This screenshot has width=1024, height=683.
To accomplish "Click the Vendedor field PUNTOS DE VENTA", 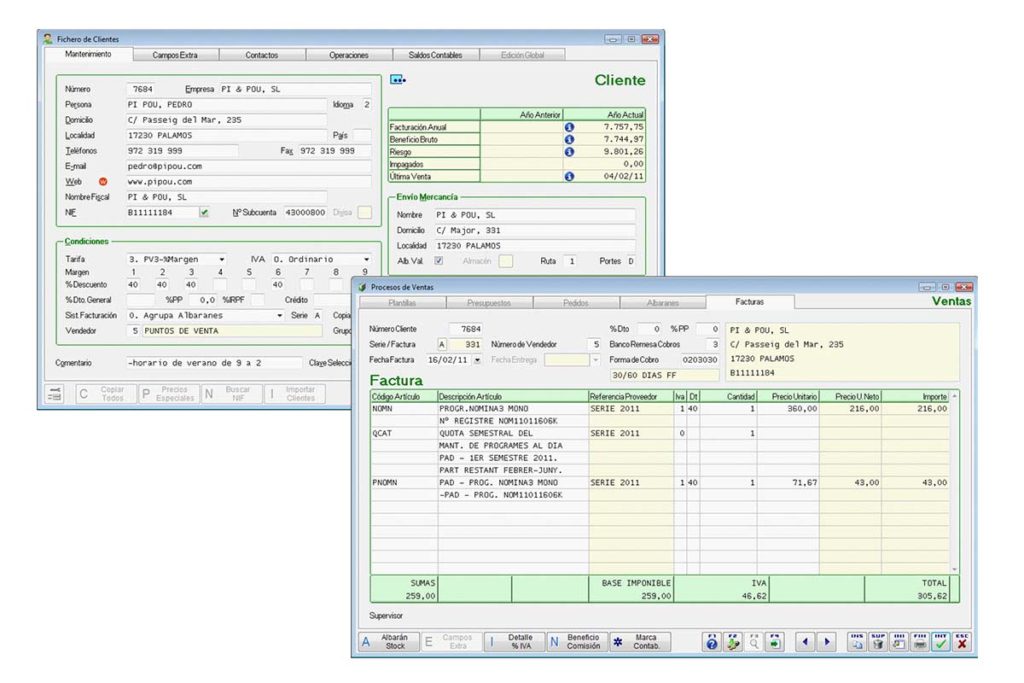I will point(232,331).
